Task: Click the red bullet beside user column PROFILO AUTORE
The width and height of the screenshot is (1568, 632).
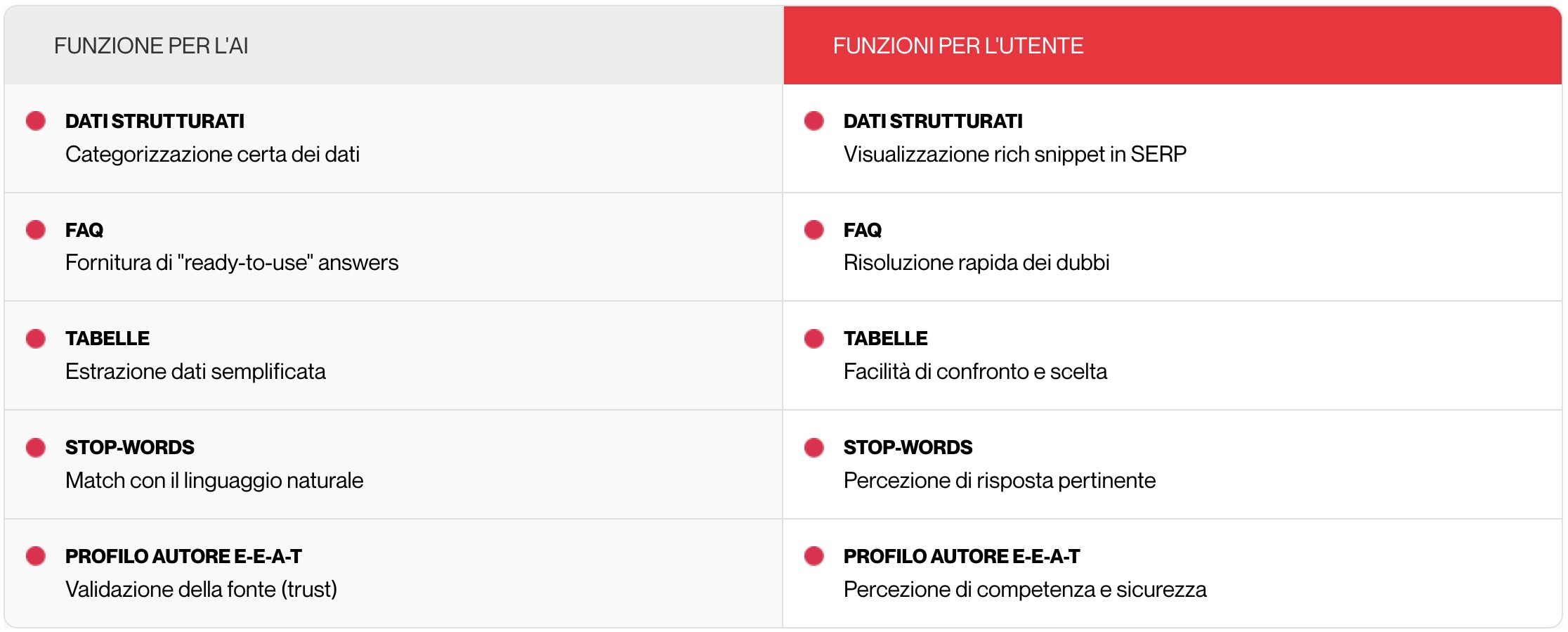Action: (x=814, y=556)
